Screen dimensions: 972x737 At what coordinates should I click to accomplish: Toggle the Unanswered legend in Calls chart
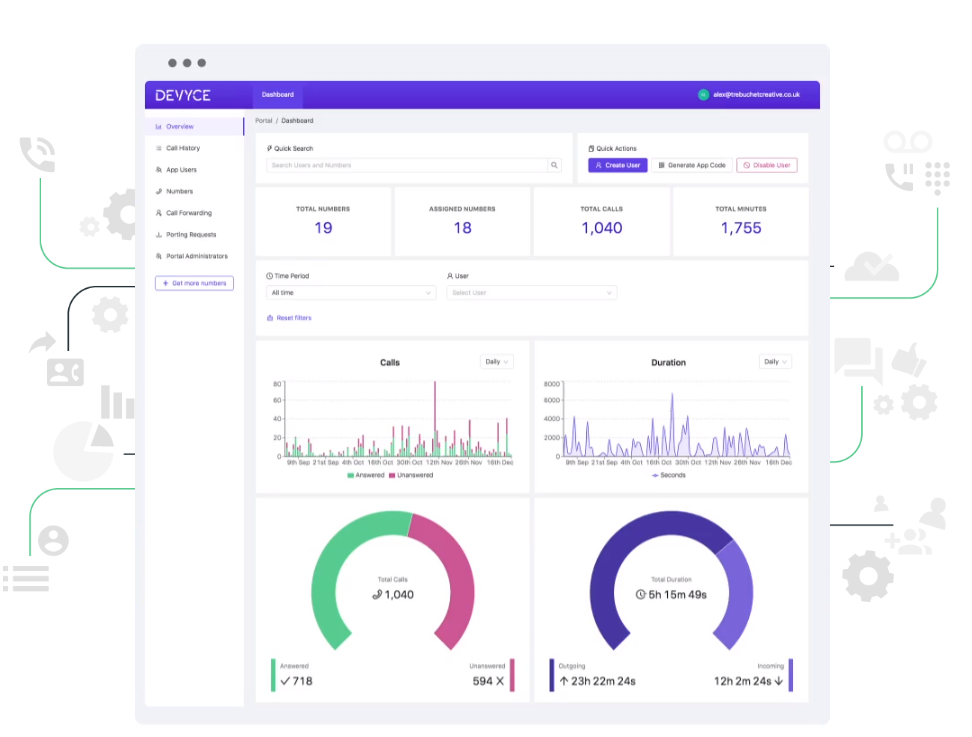(411, 475)
